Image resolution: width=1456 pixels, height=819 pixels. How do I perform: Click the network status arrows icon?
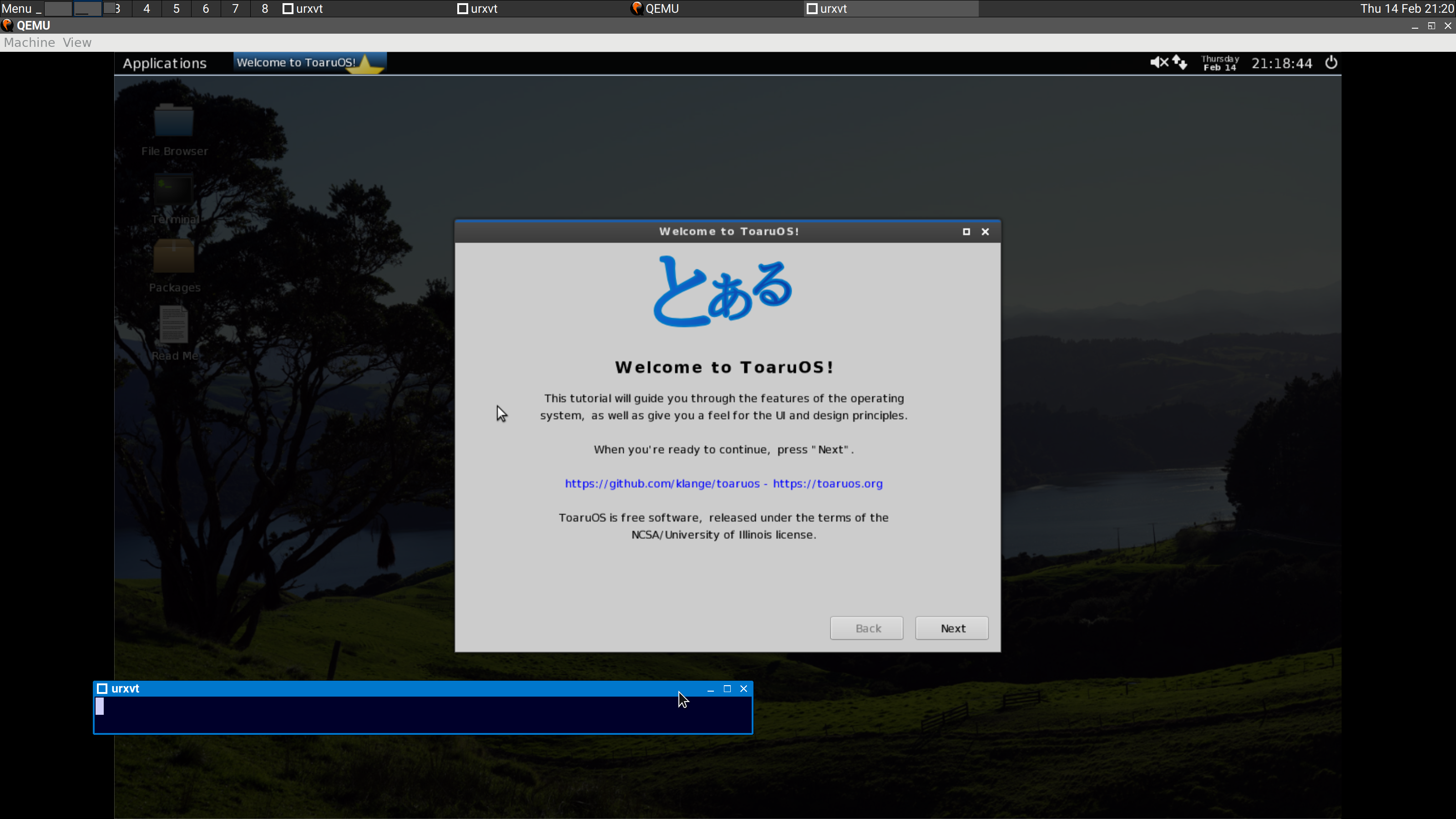click(x=1180, y=63)
